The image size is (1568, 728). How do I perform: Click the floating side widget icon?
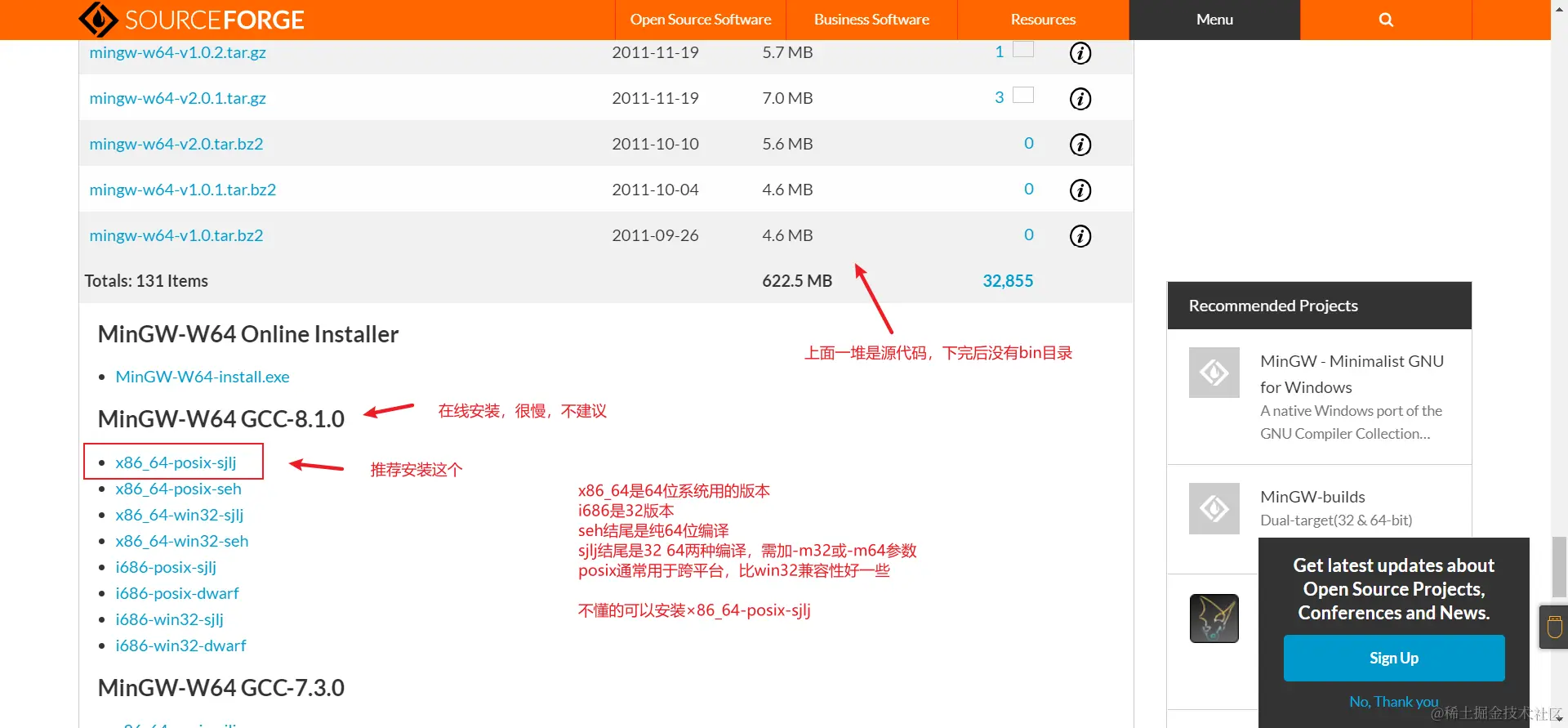(1554, 627)
